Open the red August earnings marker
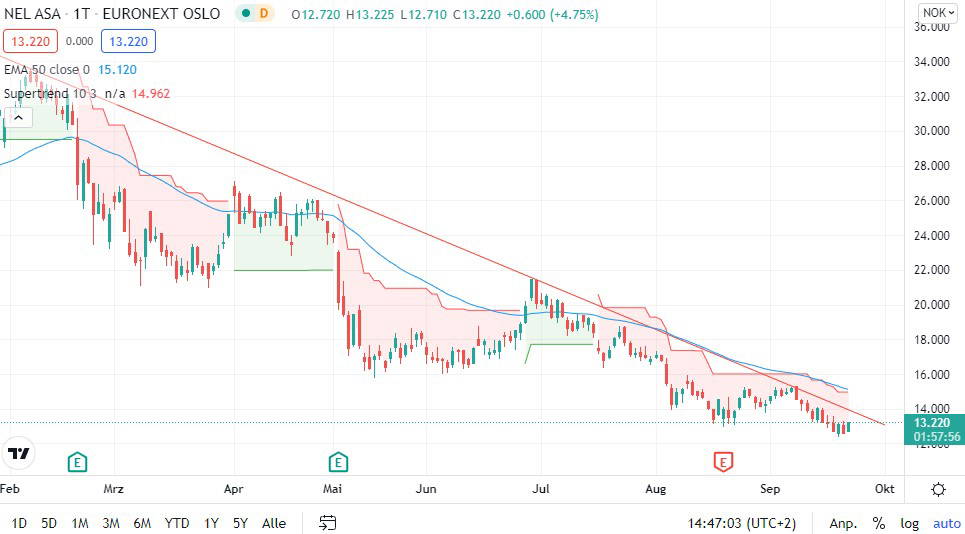Image resolution: width=965 pixels, height=534 pixels. [723, 461]
